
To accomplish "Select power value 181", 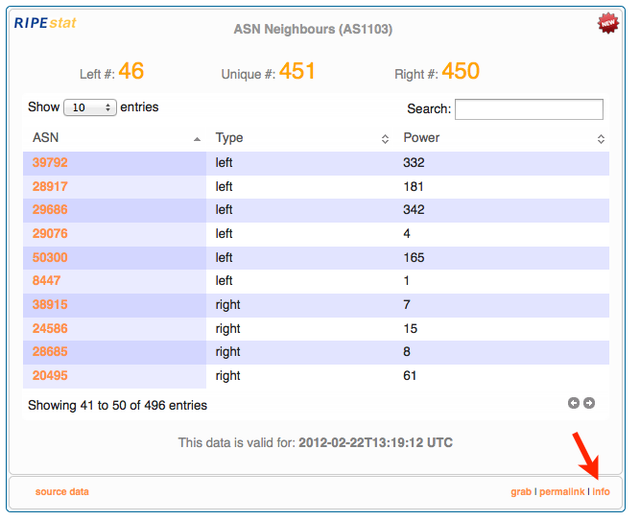I will pos(413,187).
